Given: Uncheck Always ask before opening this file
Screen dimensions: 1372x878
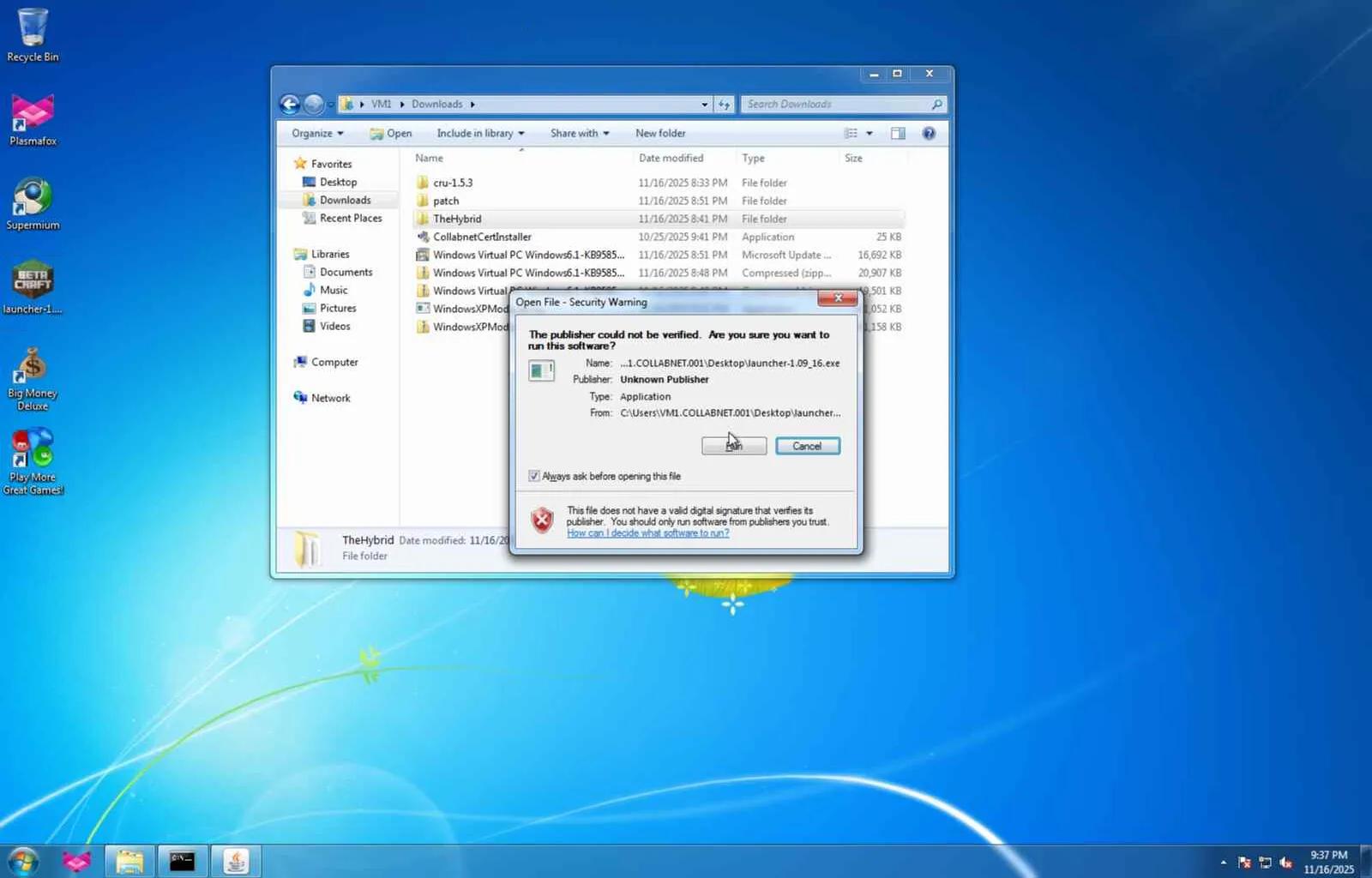Looking at the screenshot, I should tap(534, 476).
